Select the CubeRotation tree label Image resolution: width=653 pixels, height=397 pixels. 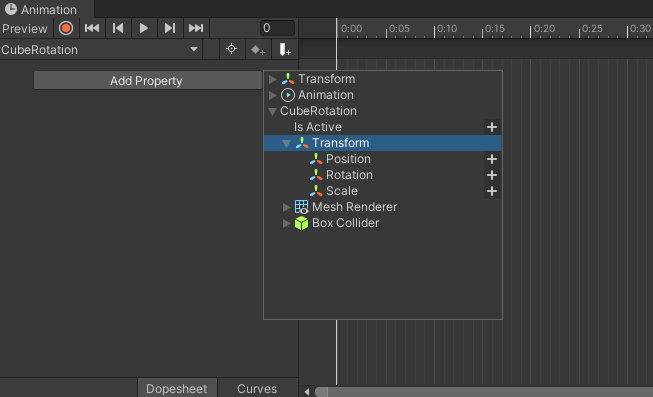pyautogui.click(x=319, y=111)
